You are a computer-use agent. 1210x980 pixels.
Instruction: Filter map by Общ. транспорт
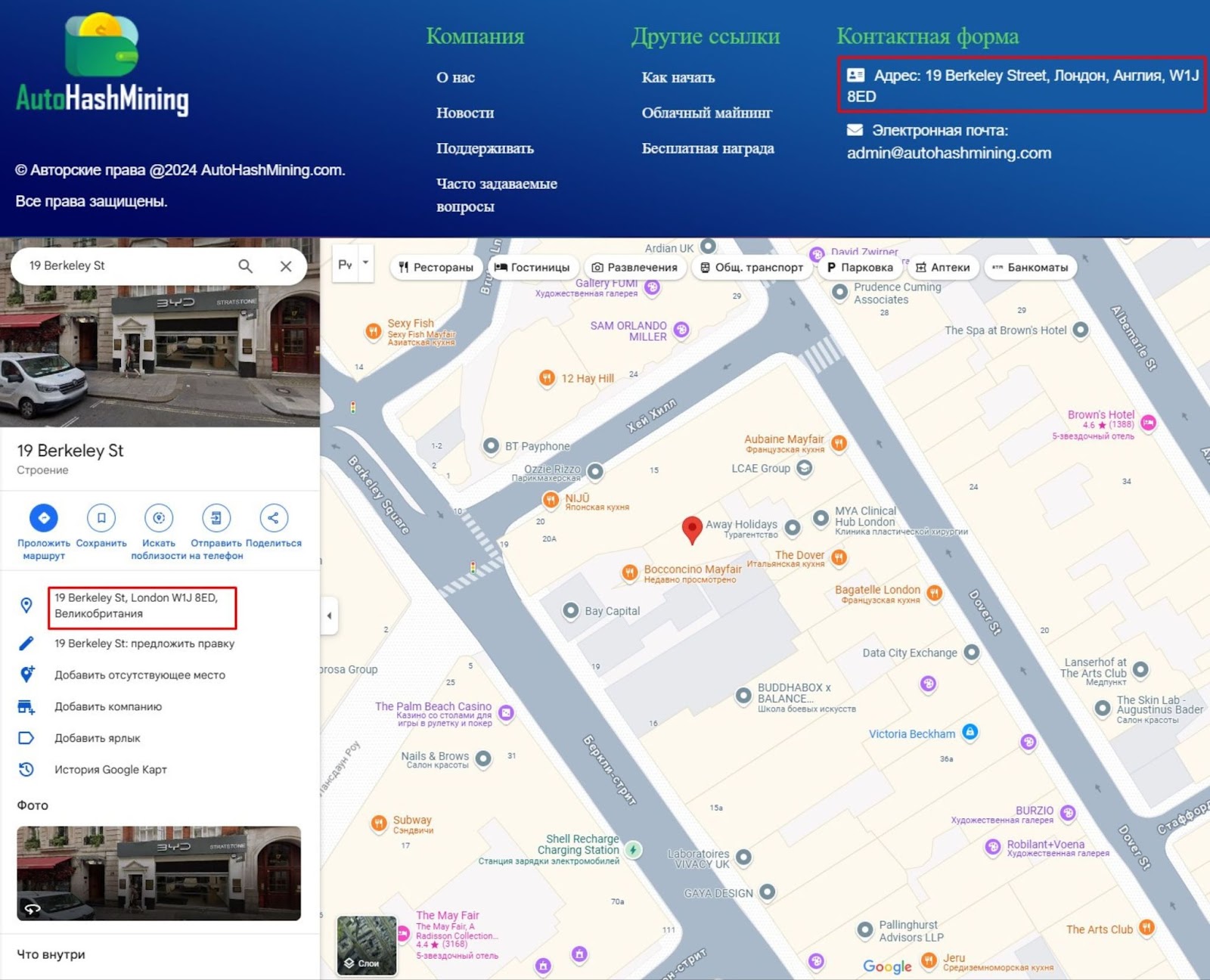752,267
